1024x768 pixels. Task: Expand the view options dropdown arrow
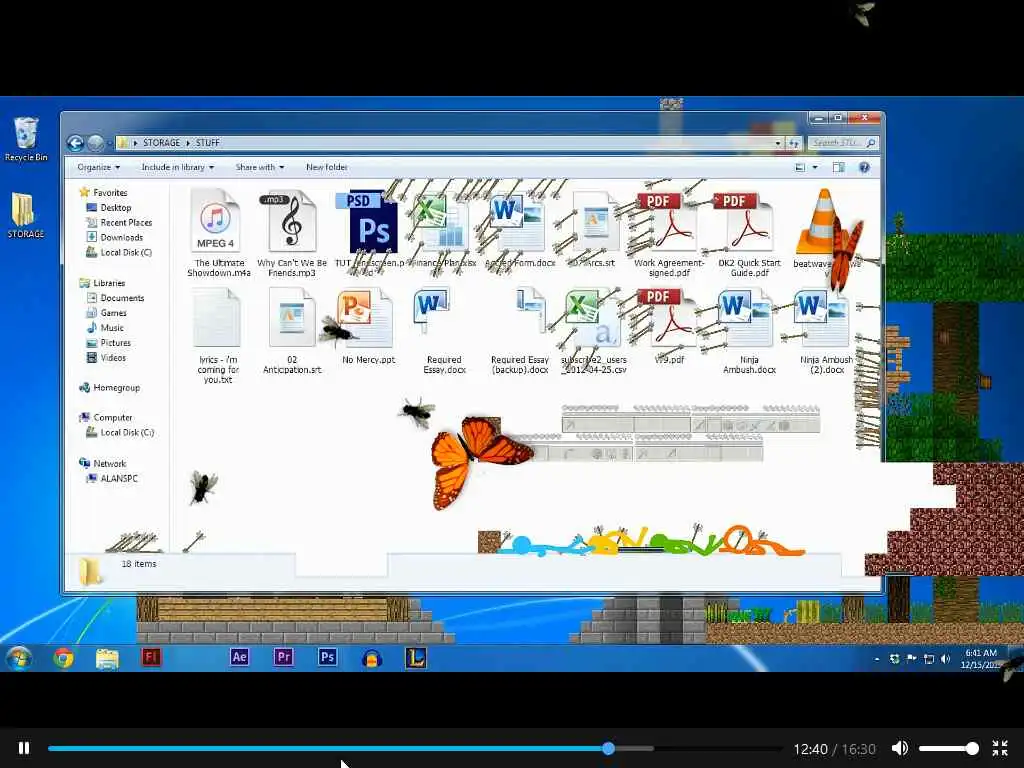[815, 168]
